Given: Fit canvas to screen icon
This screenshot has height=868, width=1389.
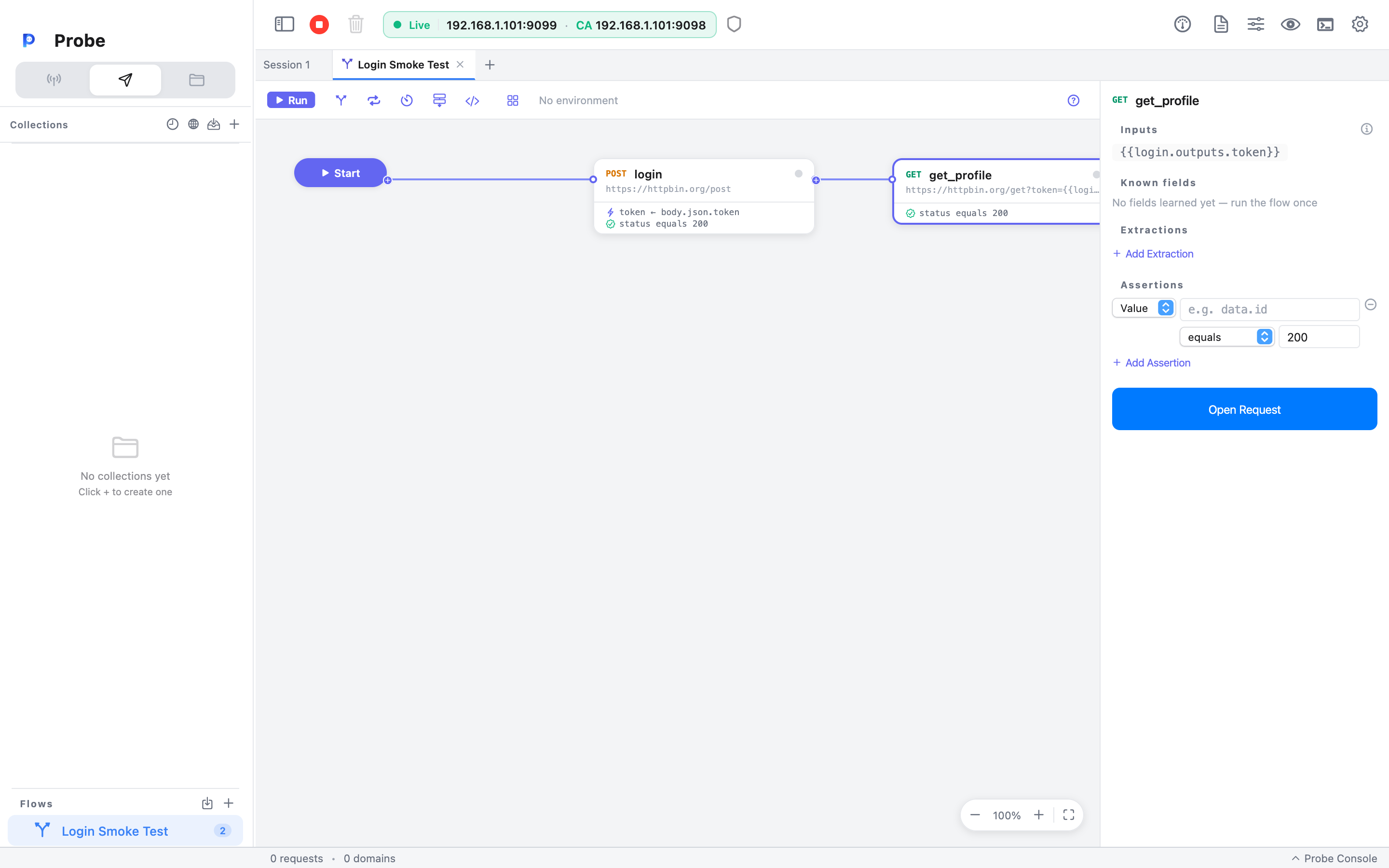Looking at the screenshot, I should tap(1068, 815).
